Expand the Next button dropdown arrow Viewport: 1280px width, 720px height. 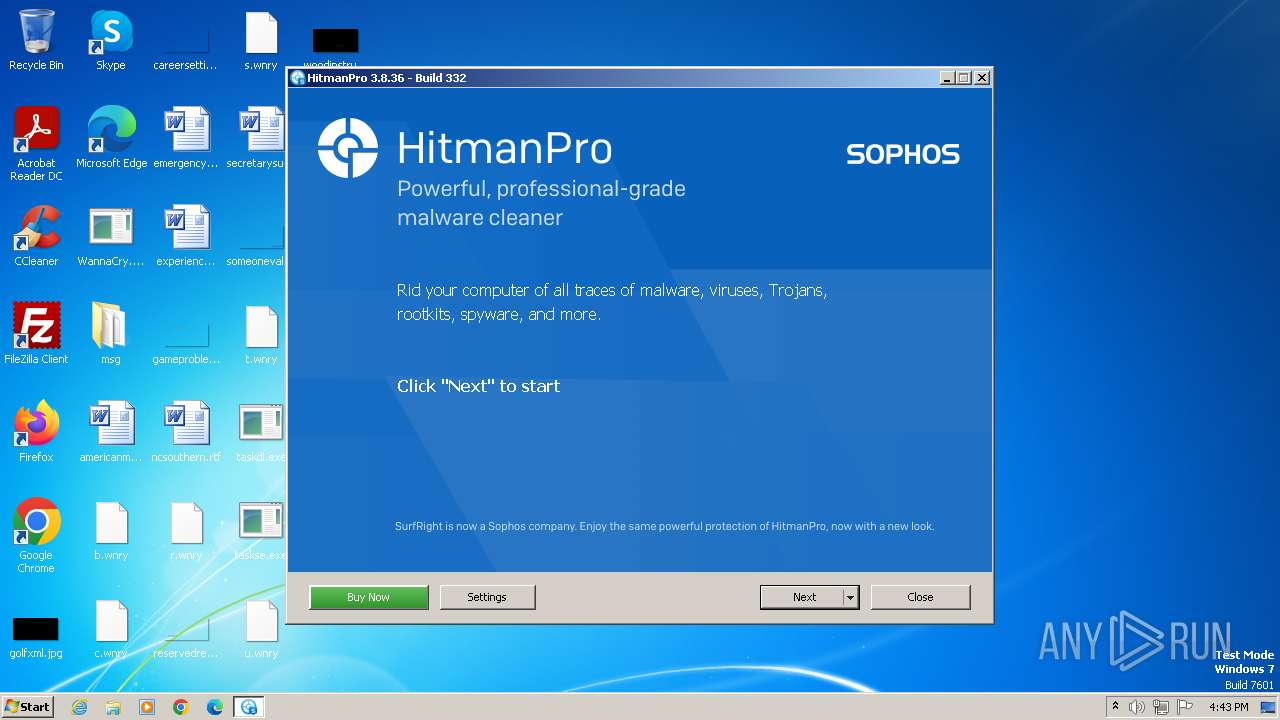[x=850, y=597]
